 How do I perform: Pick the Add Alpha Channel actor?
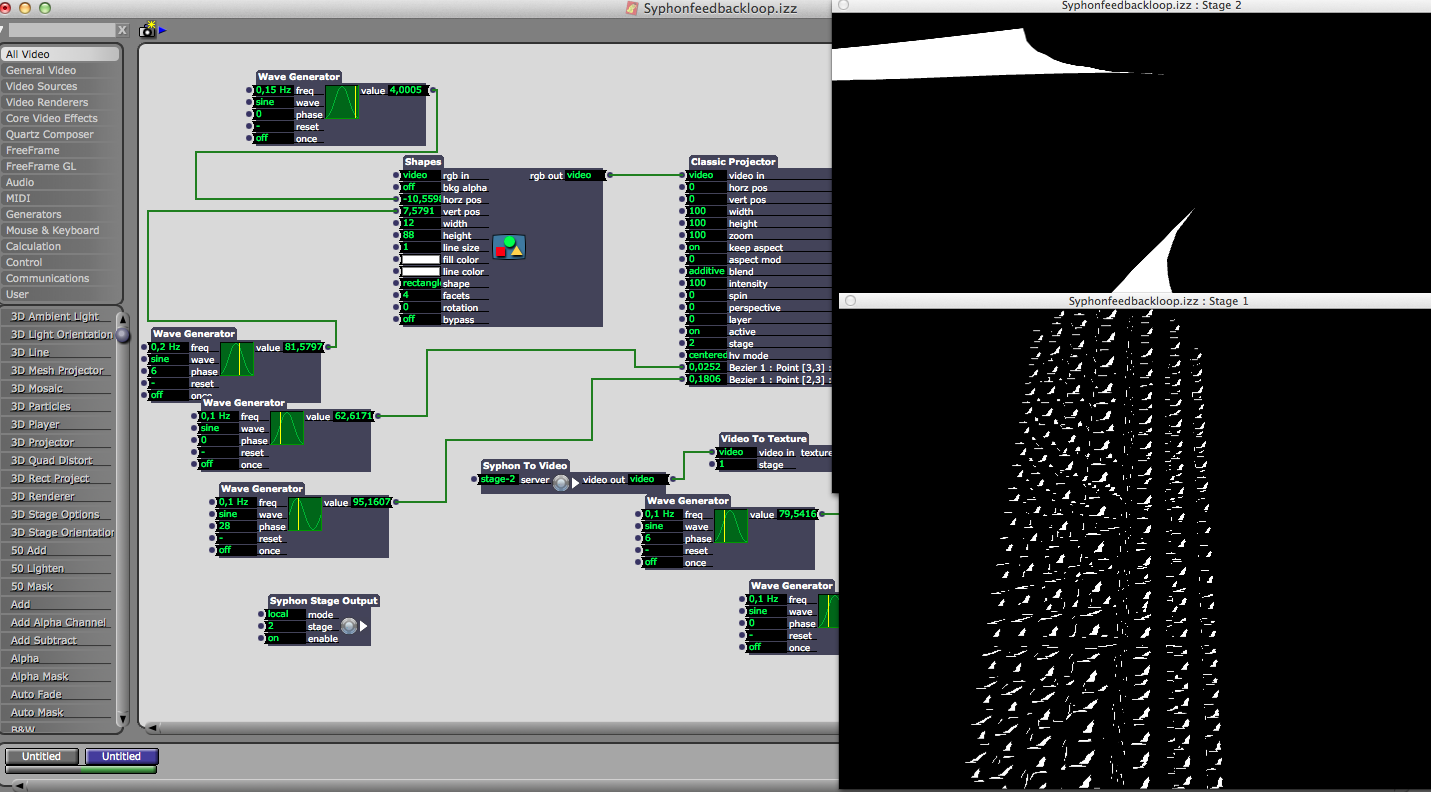click(58, 623)
